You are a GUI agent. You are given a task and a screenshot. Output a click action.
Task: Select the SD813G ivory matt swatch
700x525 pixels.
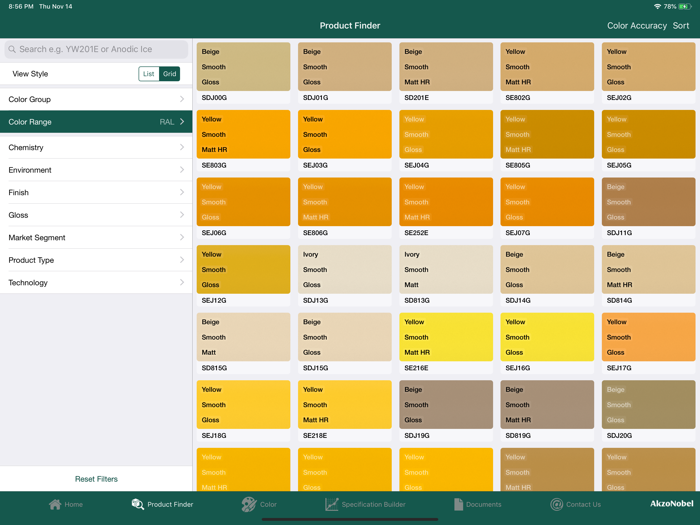[446, 270]
